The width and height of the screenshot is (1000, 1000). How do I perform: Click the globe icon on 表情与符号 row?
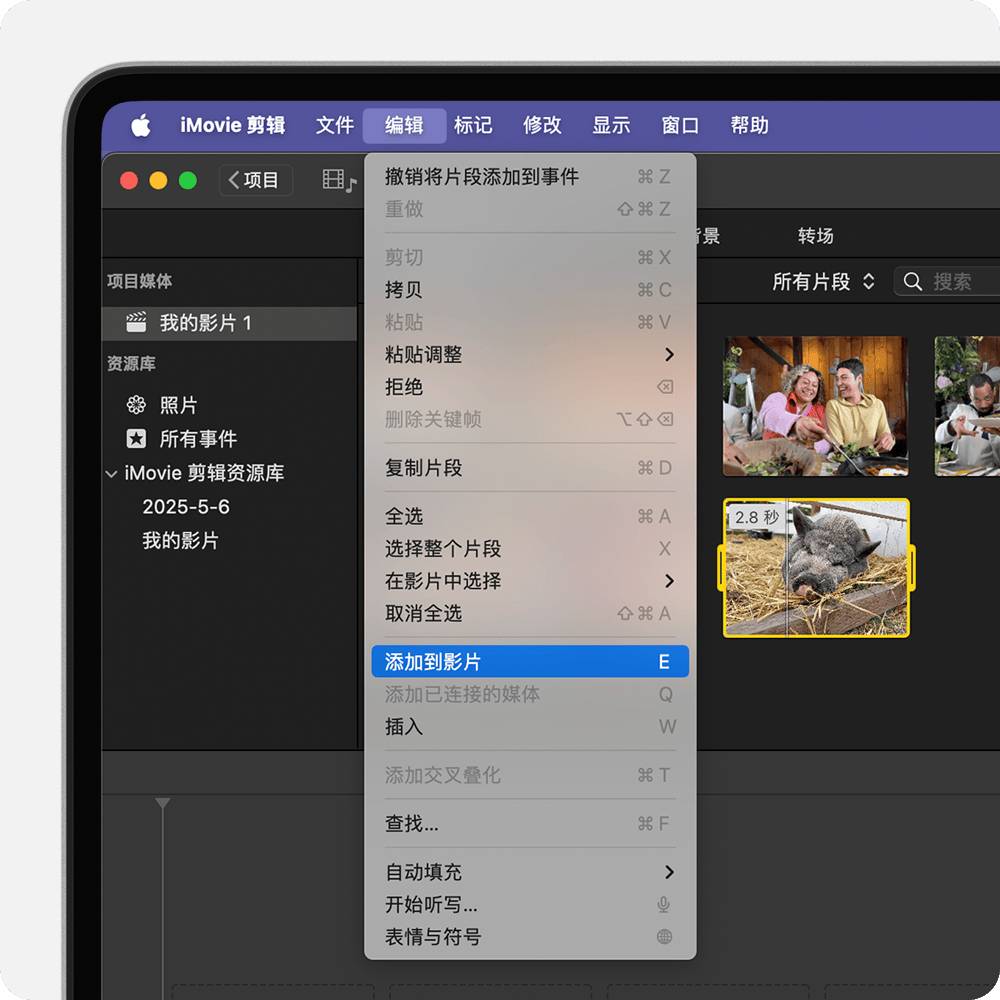(664, 937)
